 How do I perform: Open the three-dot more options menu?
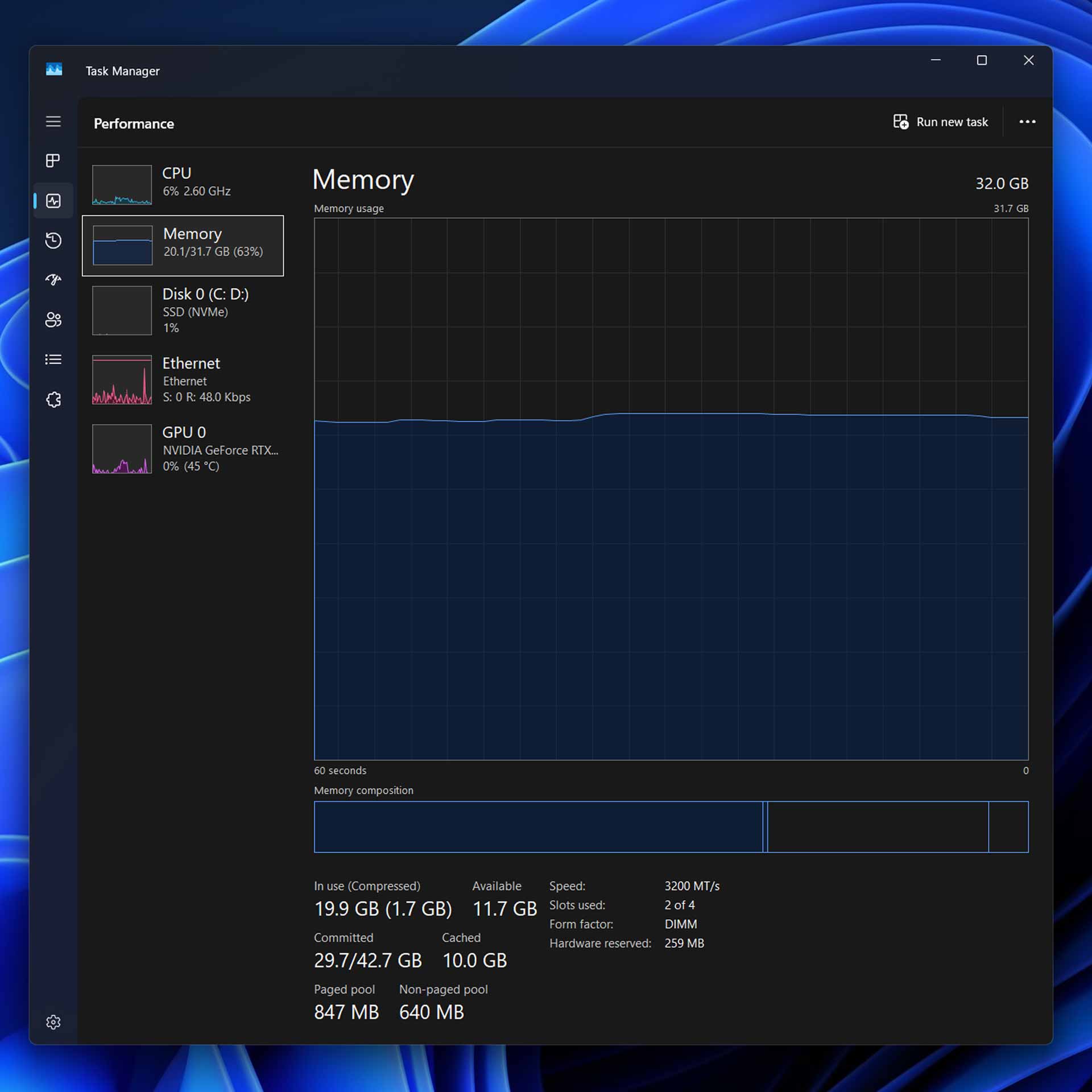[1027, 122]
